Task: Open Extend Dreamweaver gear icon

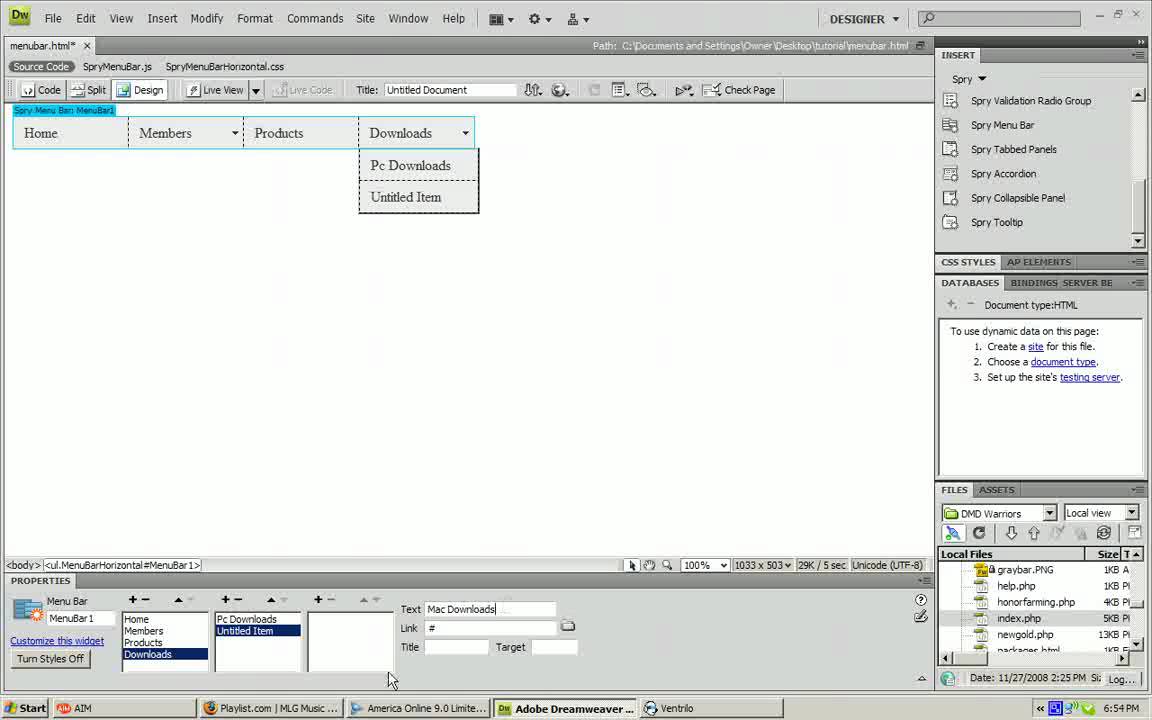Action: [539, 19]
